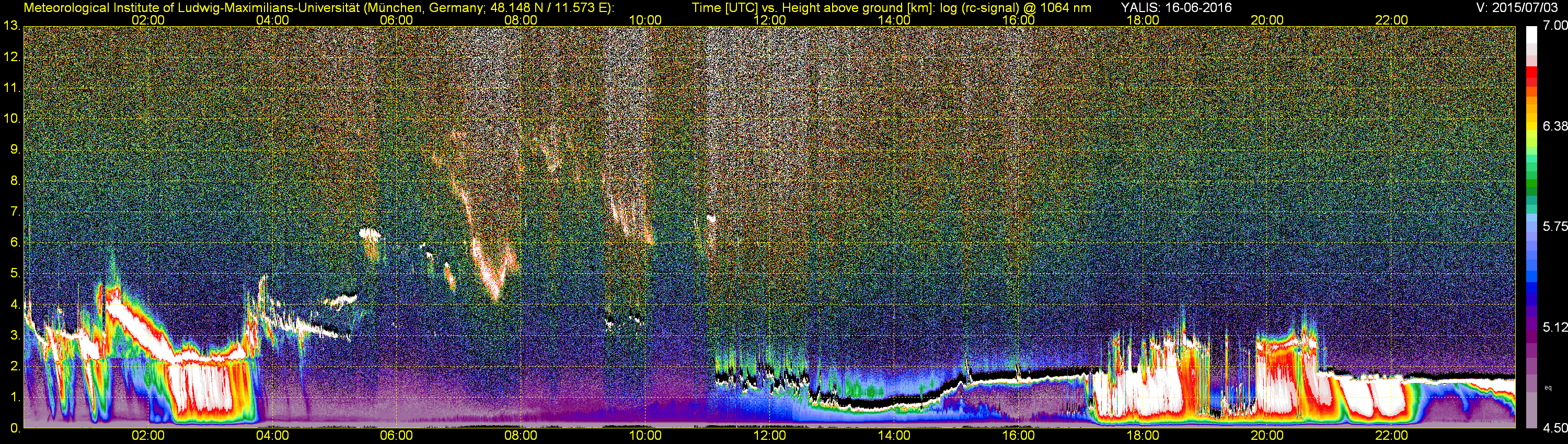Pick the 1 km height axis label
Screen dimensions: 1568x444
click(x=15, y=397)
